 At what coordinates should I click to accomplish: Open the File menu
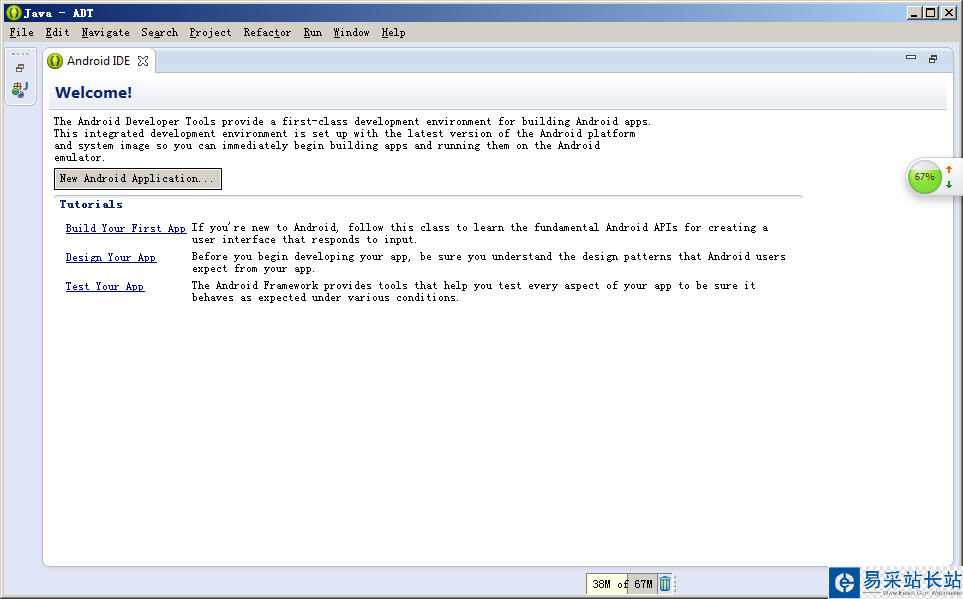coord(21,33)
